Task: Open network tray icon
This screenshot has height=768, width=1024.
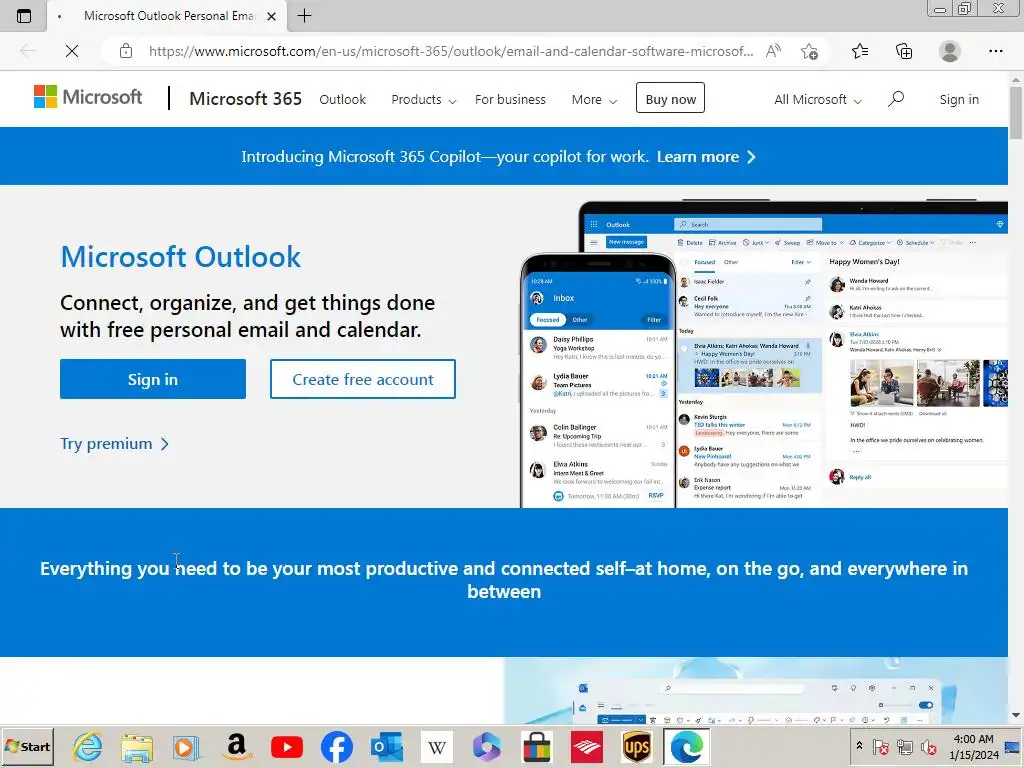Action: [904, 747]
